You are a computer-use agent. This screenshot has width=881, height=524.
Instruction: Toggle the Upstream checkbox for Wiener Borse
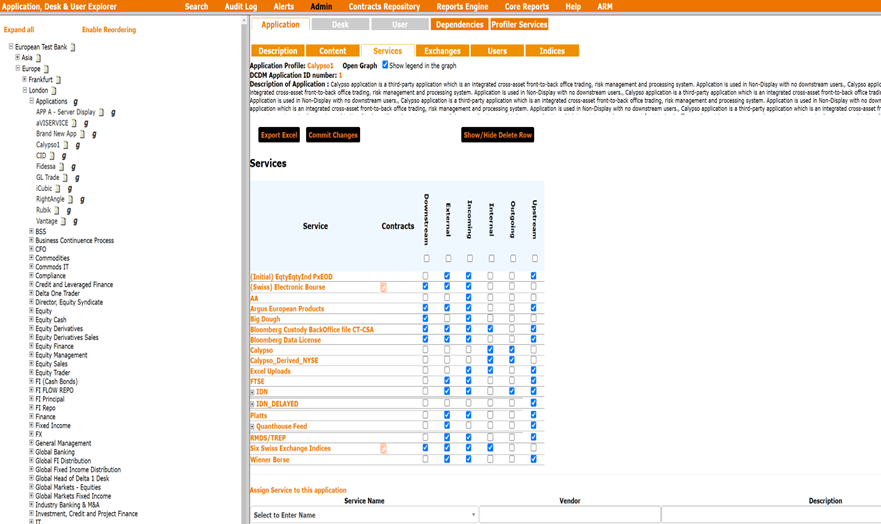point(534,460)
